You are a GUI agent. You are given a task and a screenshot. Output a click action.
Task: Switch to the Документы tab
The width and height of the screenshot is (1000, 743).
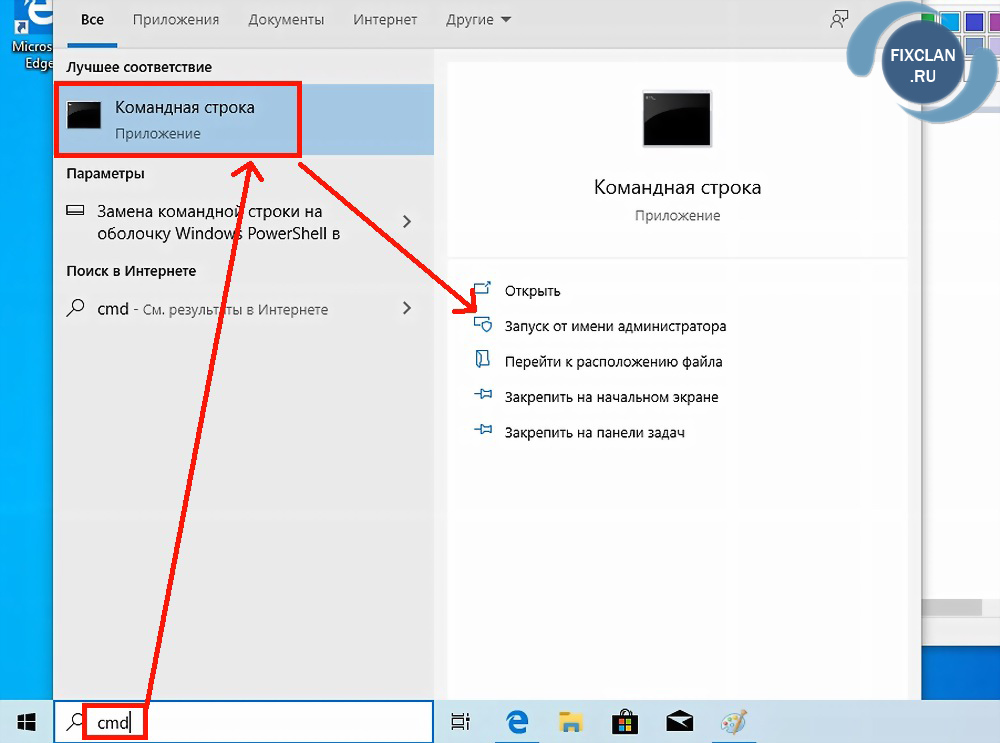286,20
